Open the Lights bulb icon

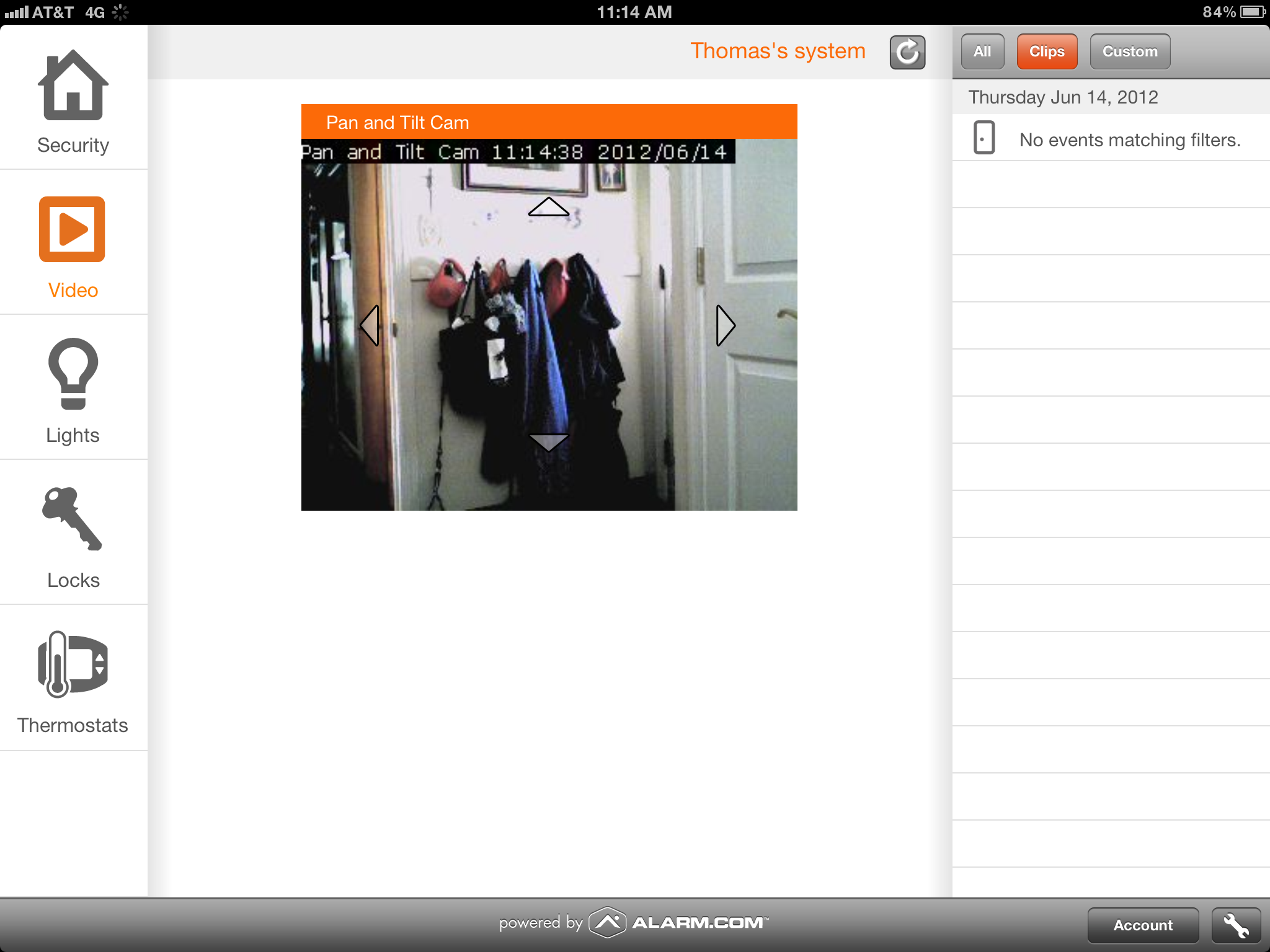pyautogui.click(x=73, y=374)
